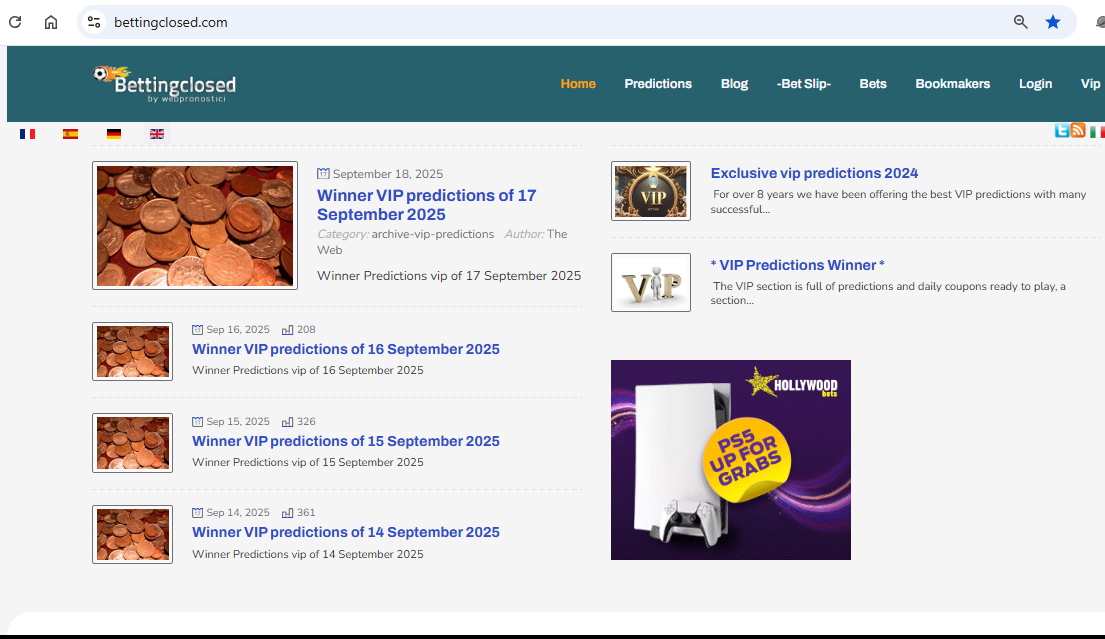
Task: Follow the 'Exclusive vip predictions 2024' link
Action: tap(814, 172)
